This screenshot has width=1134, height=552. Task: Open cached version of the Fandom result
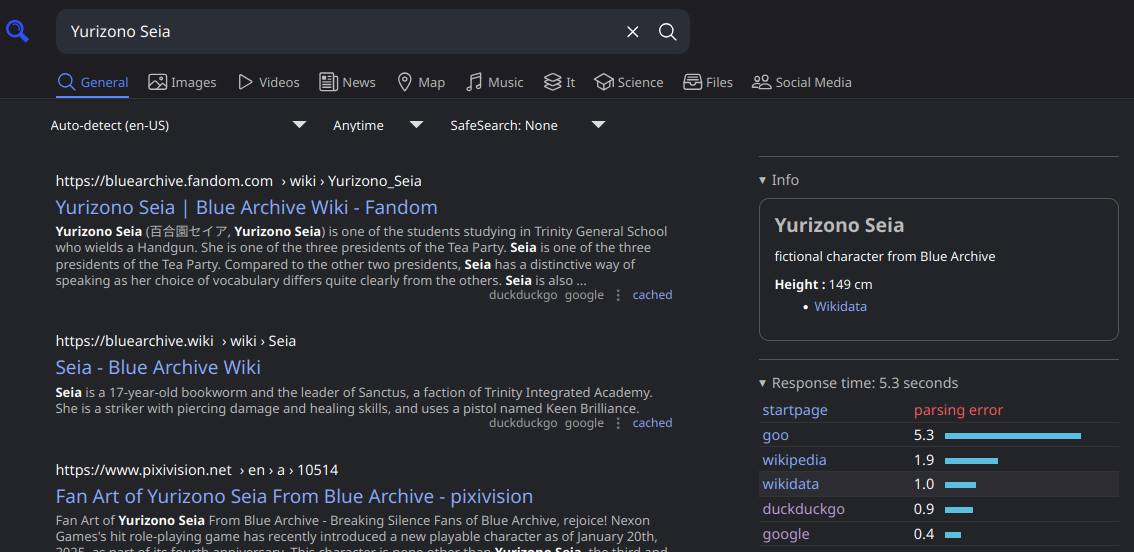click(x=652, y=295)
